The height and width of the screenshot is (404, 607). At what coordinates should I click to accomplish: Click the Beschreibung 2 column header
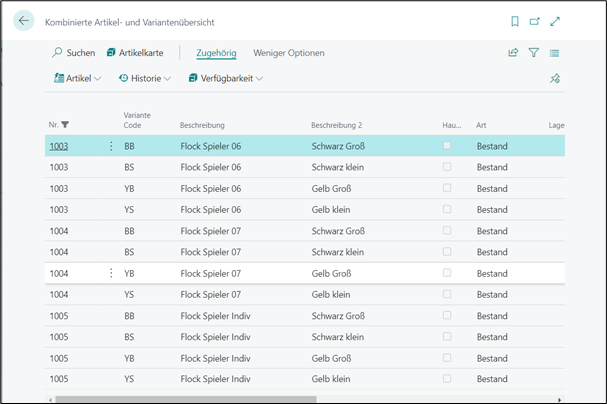tap(337, 125)
